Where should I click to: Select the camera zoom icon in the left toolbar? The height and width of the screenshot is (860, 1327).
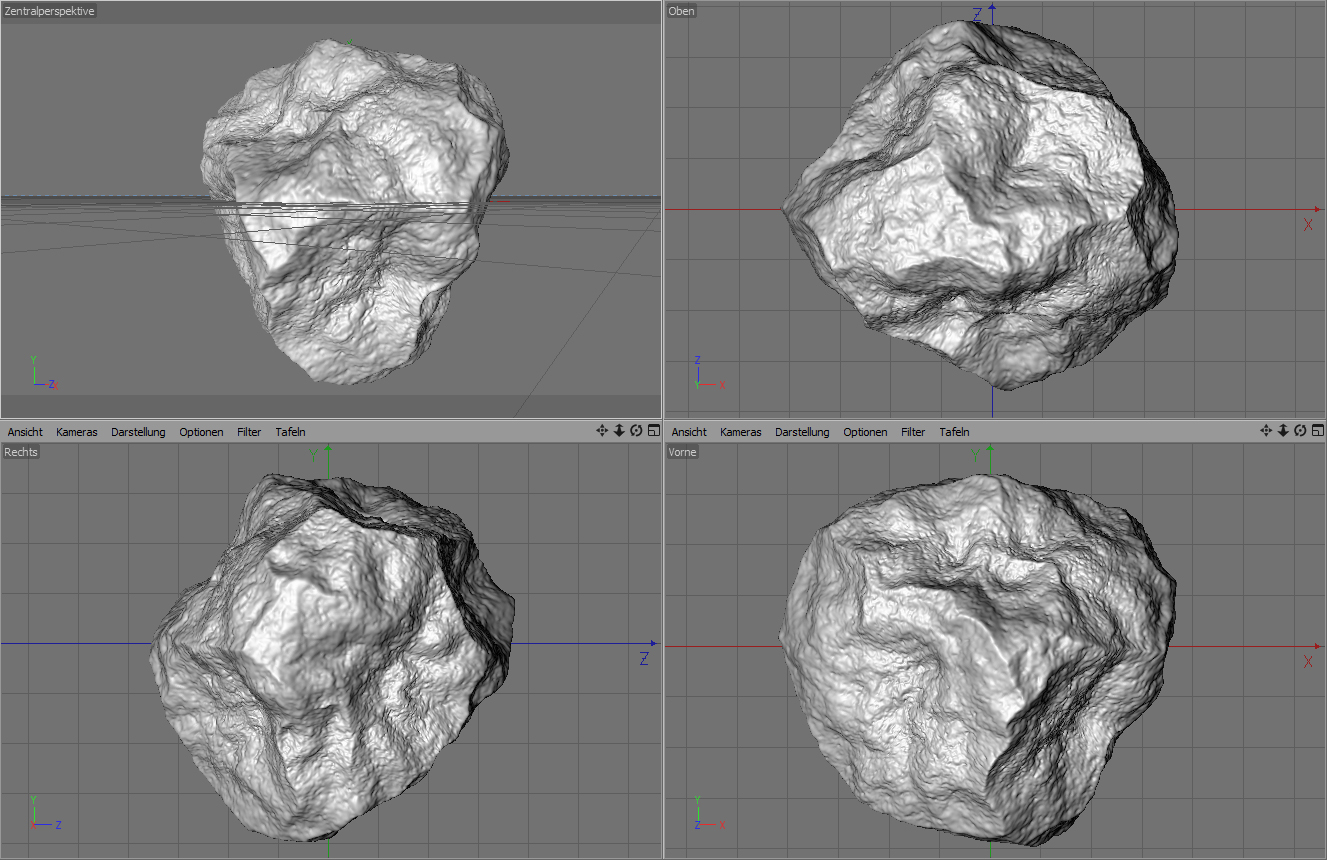(619, 430)
